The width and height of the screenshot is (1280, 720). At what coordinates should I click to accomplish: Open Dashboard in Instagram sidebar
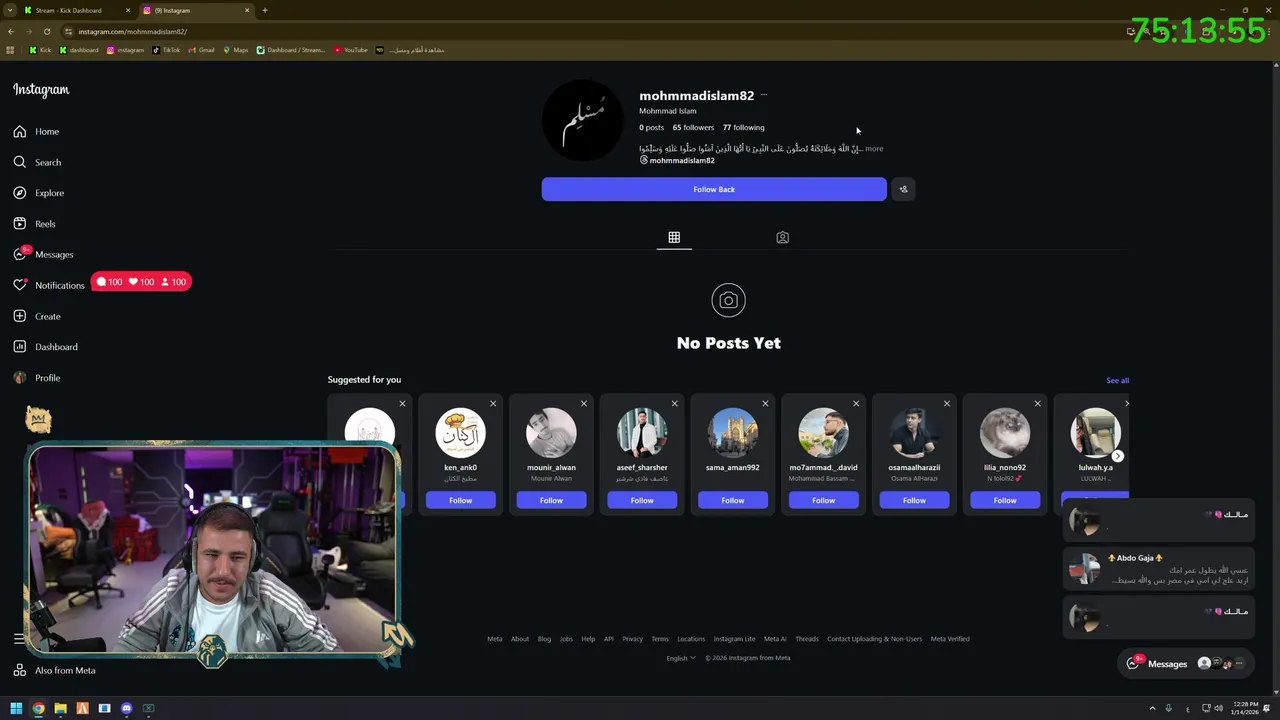tap(46, 347)
